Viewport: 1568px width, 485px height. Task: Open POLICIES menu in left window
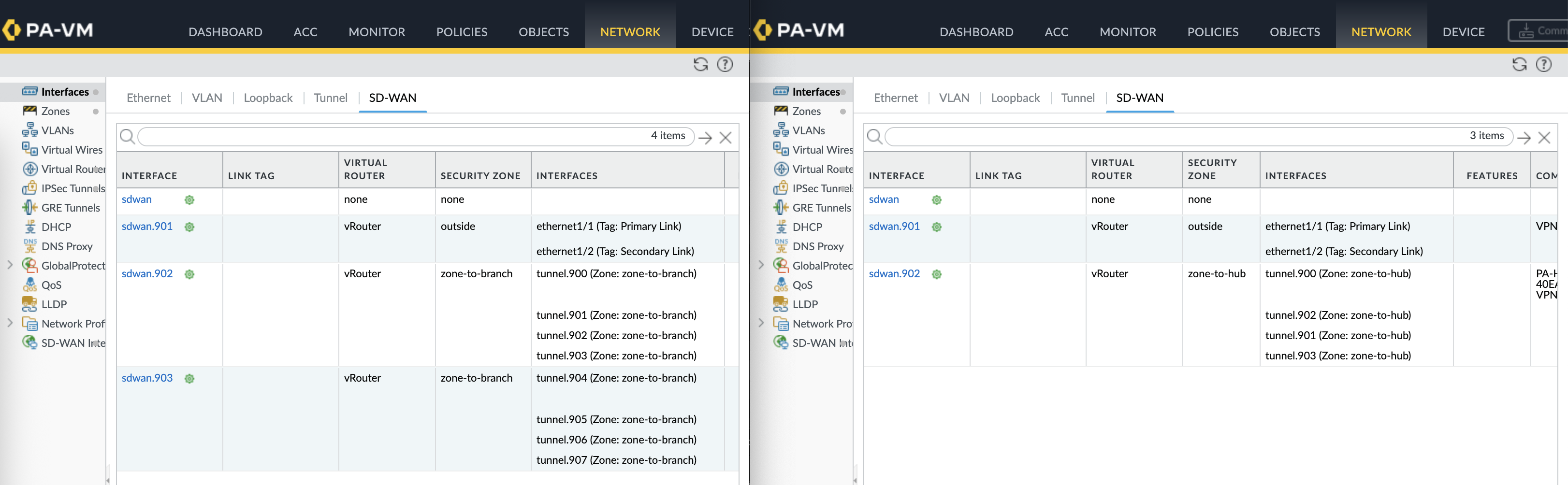(462, 32)
